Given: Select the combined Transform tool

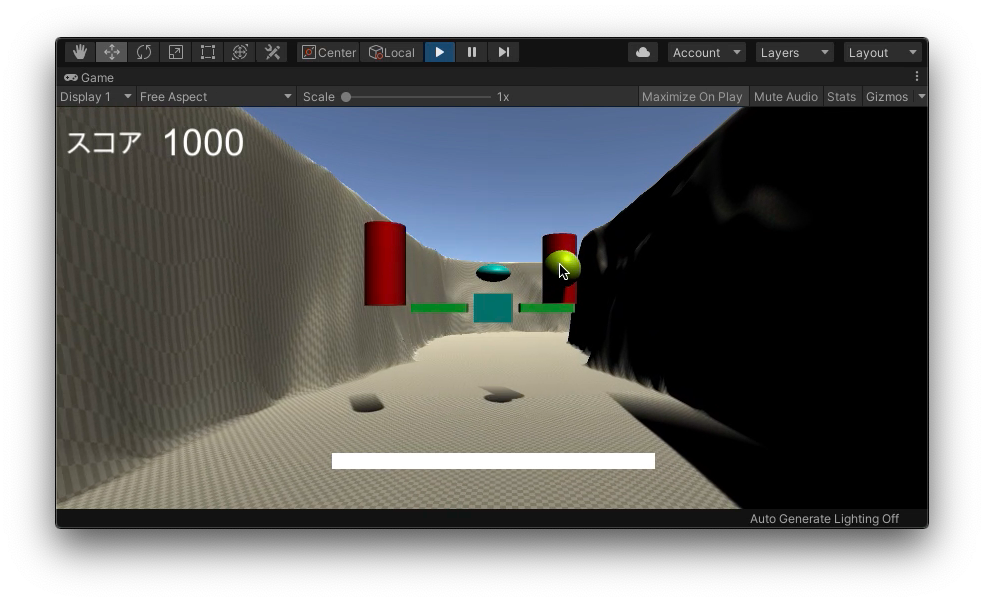Looking at the screenshot, I should pos(240,52).
